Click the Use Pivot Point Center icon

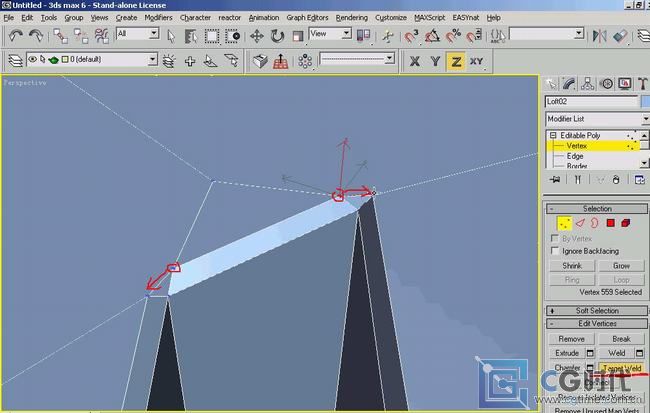coord(364,36)
